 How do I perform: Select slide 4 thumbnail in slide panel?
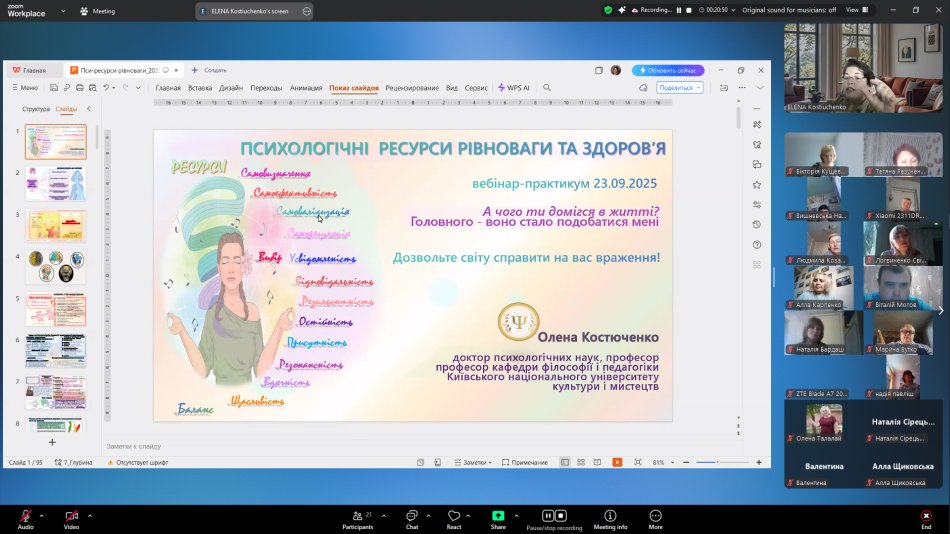click(56, 267)
